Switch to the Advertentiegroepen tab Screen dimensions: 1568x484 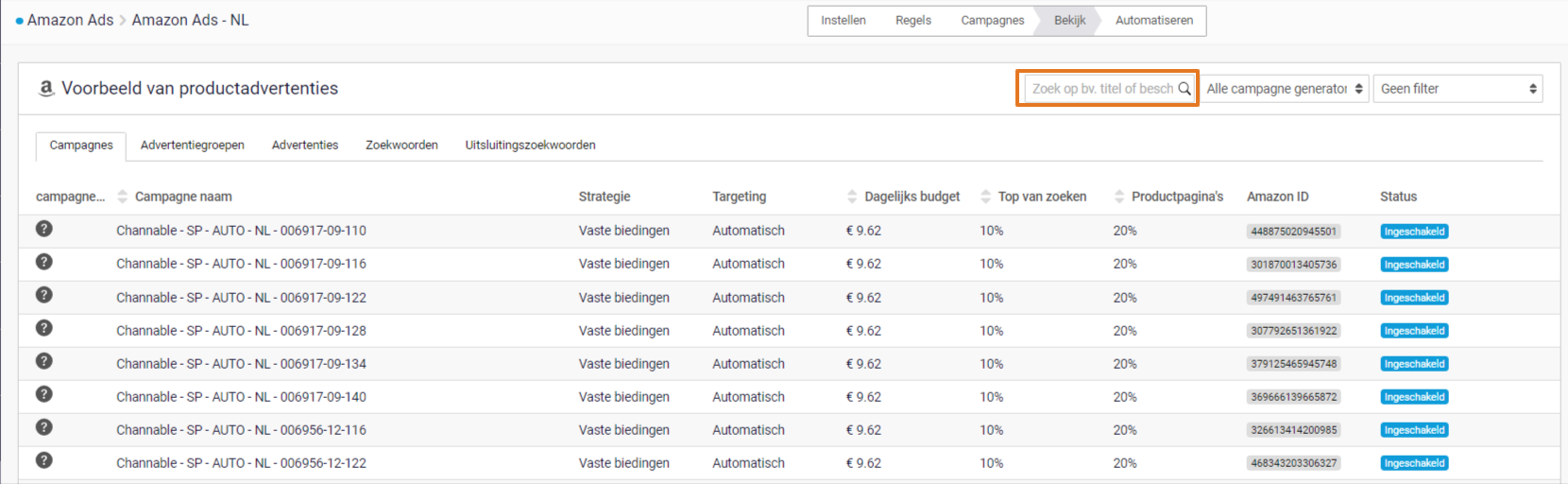click(193, 146)
